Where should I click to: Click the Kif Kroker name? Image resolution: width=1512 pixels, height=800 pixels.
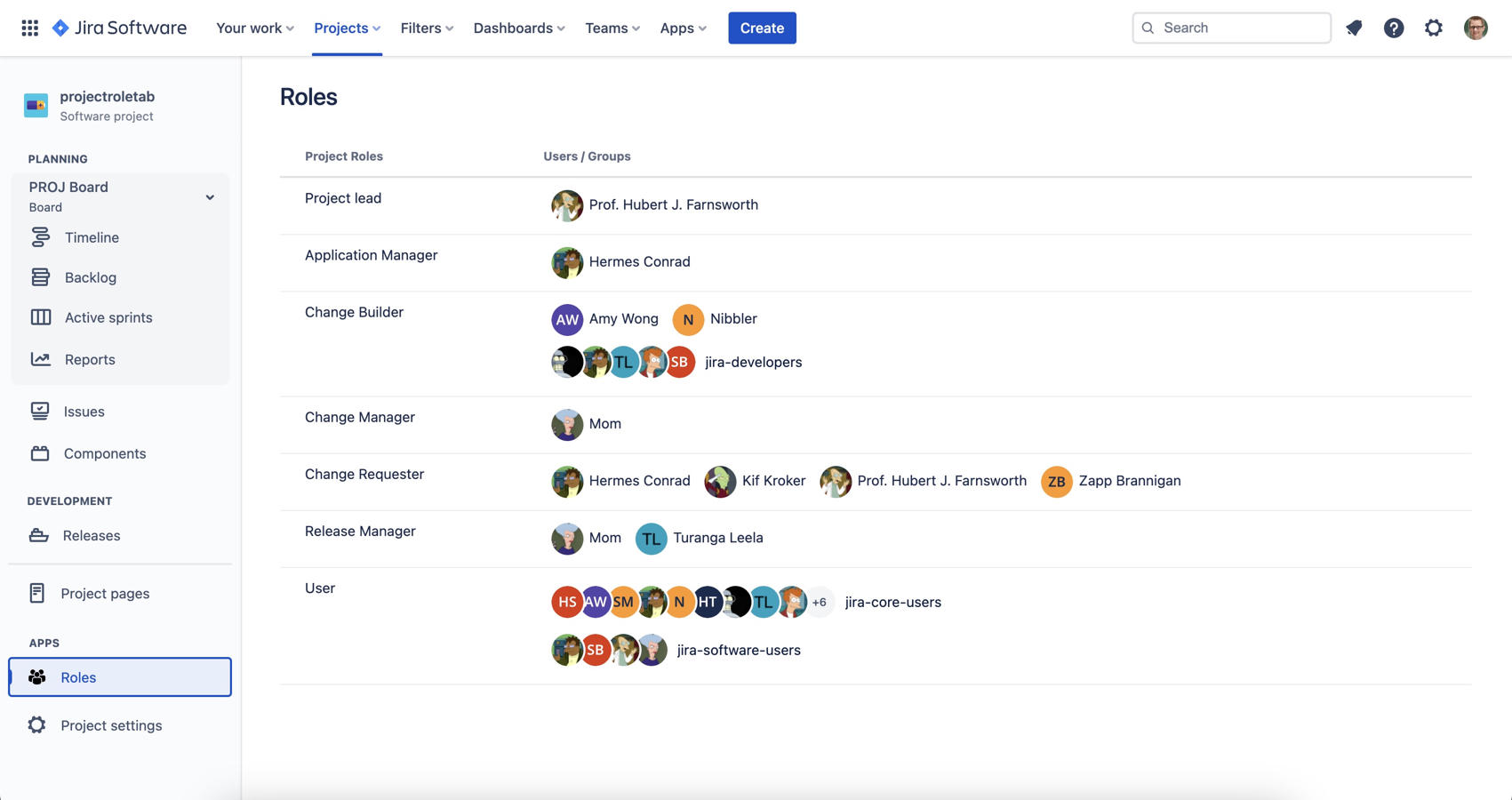(x=773, y=481)
